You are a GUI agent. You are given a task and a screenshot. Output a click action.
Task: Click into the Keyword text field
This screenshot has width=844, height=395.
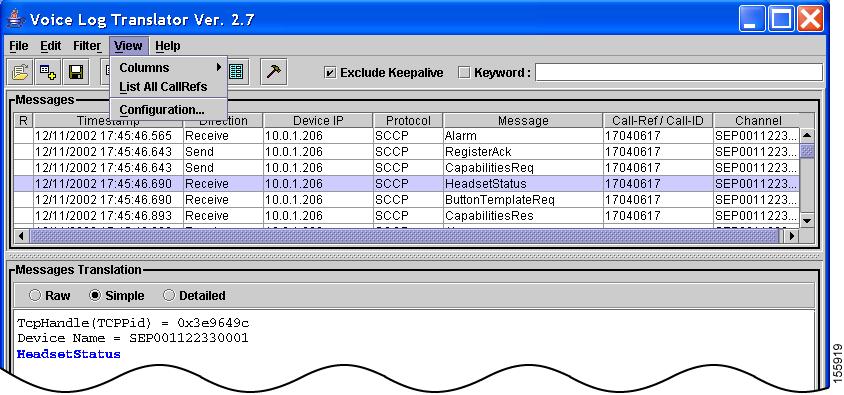(x=679, y=73)
